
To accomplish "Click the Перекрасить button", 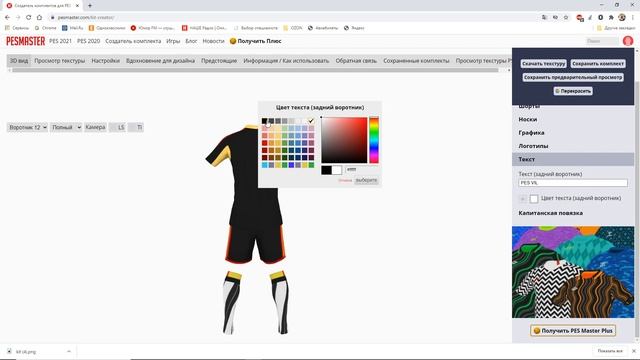I will (573, 91).
